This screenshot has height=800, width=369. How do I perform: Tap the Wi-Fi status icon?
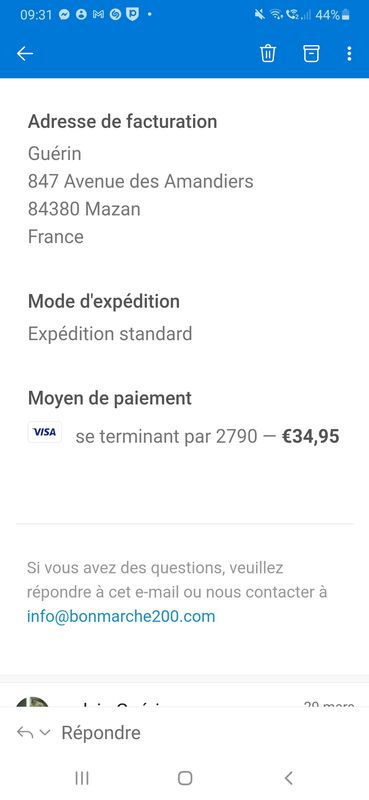276,15
